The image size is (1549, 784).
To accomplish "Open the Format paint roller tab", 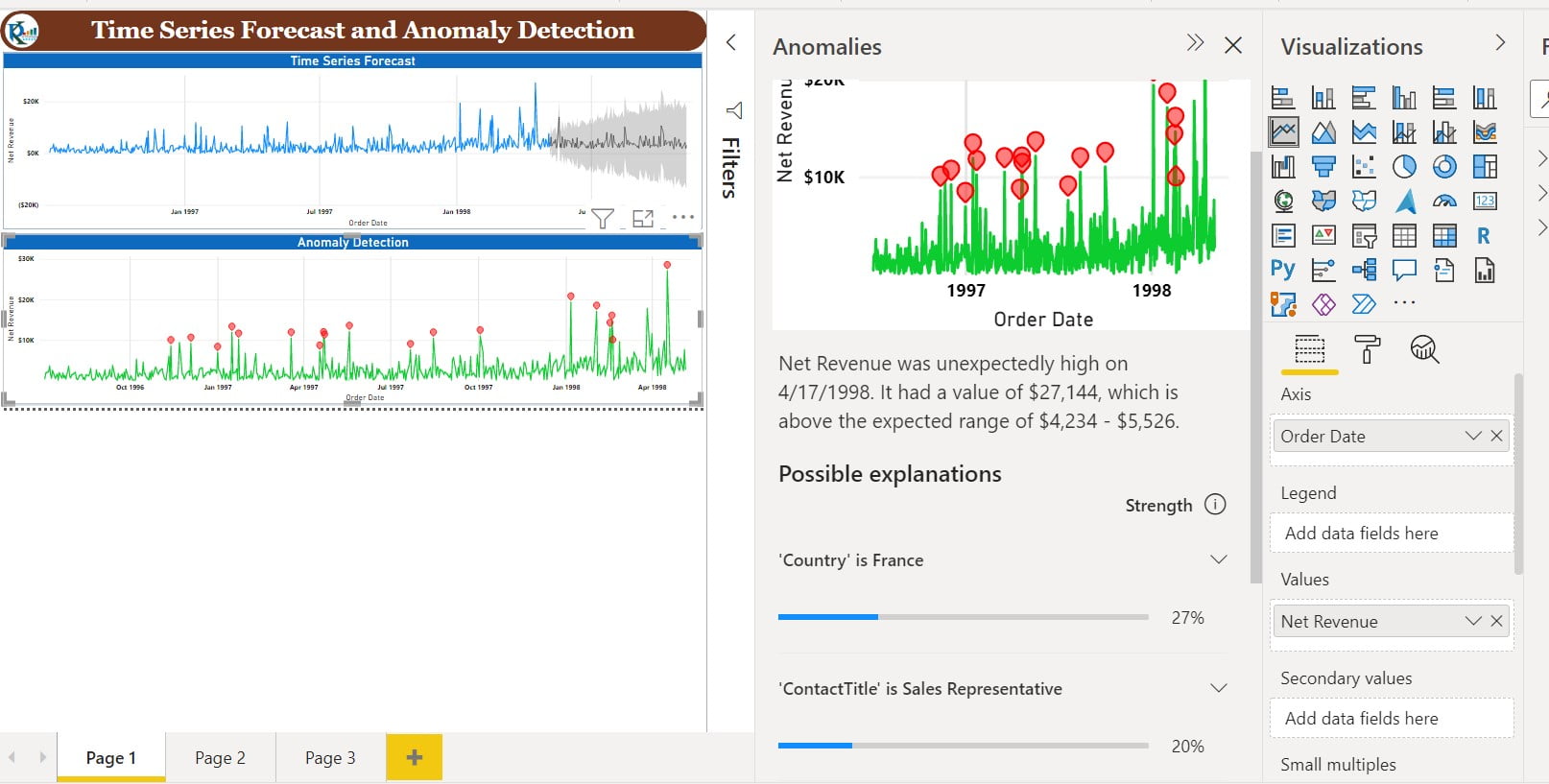I will pos(1367,349).
